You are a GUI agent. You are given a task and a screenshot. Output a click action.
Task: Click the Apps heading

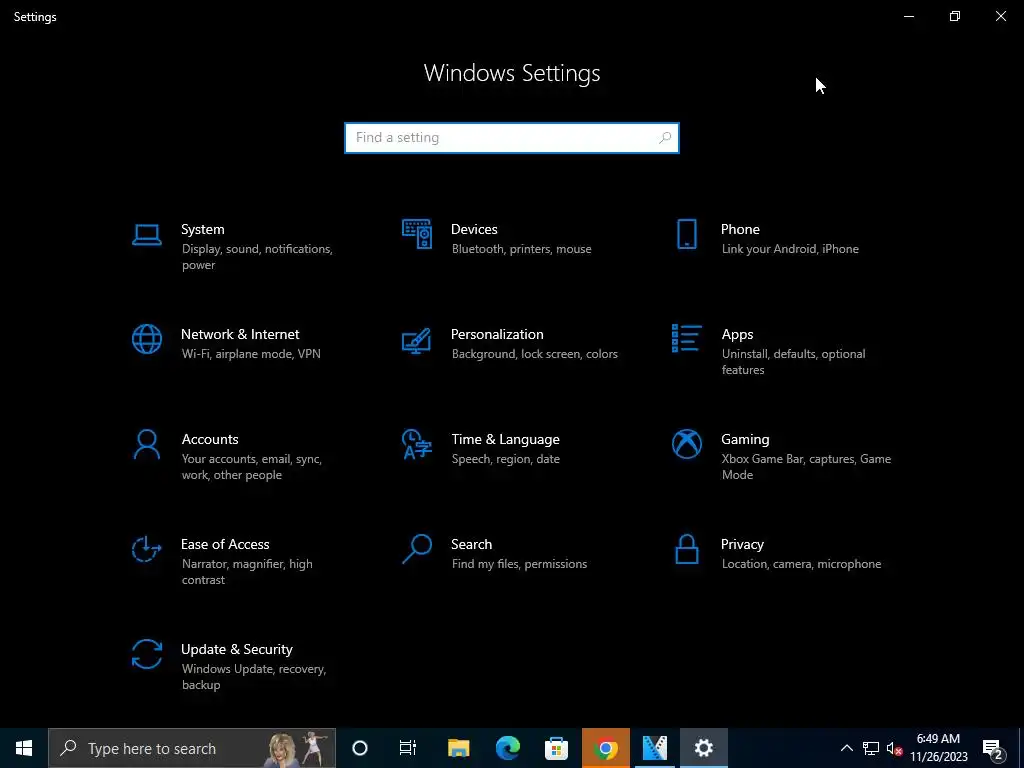point(737,334)
